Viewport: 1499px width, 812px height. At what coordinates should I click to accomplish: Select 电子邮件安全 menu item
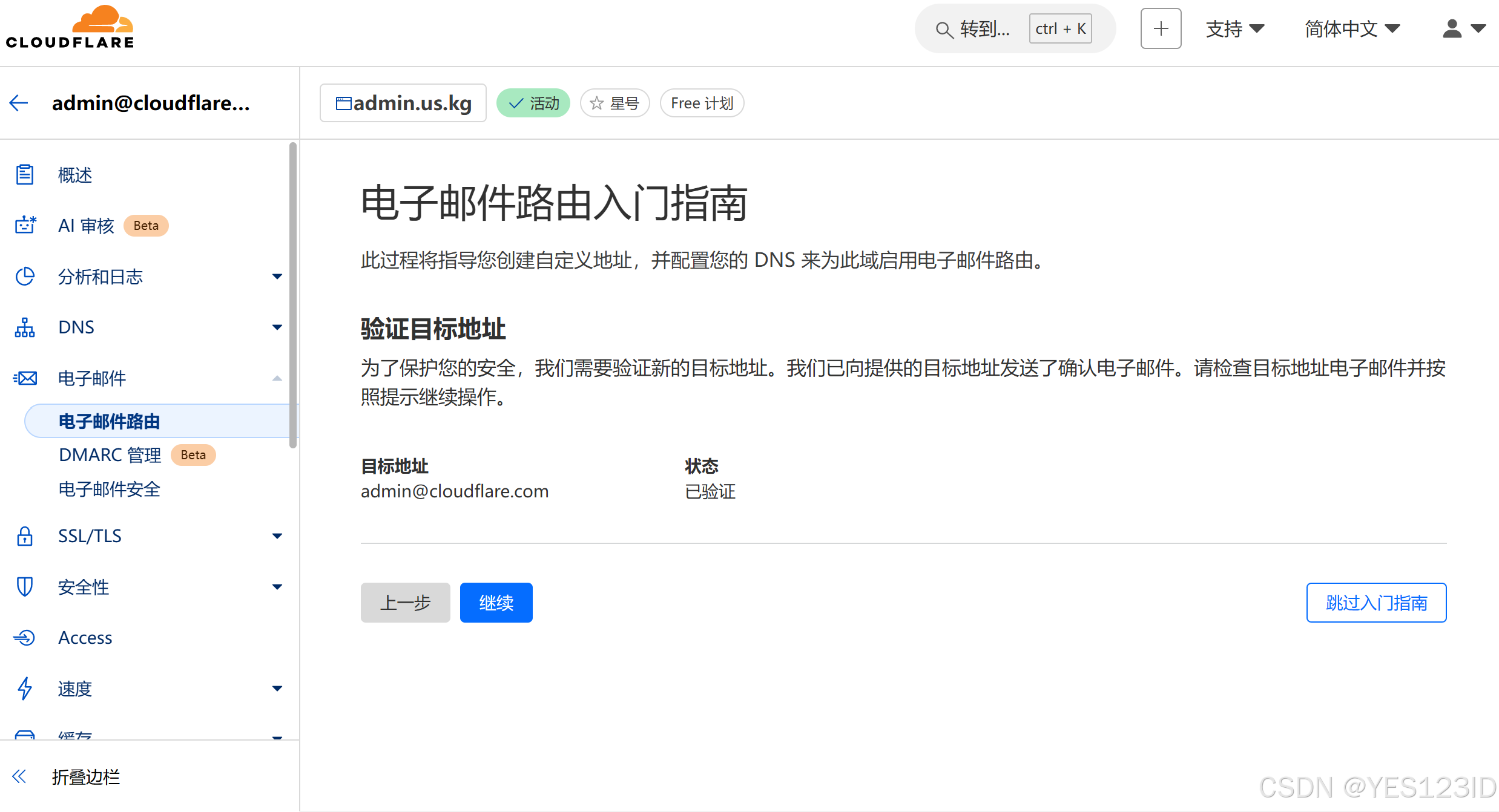click(x=110, y=489)
